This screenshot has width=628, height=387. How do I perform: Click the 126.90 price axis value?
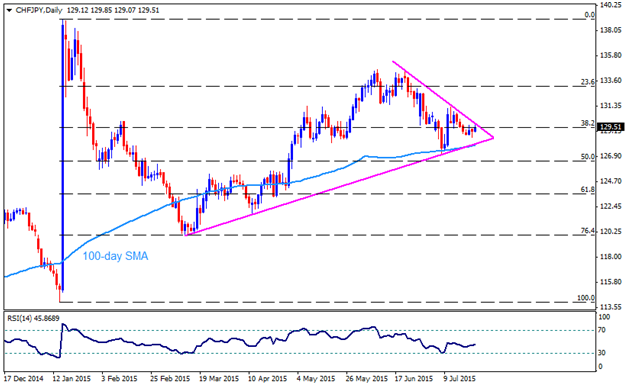click(611, 156)
